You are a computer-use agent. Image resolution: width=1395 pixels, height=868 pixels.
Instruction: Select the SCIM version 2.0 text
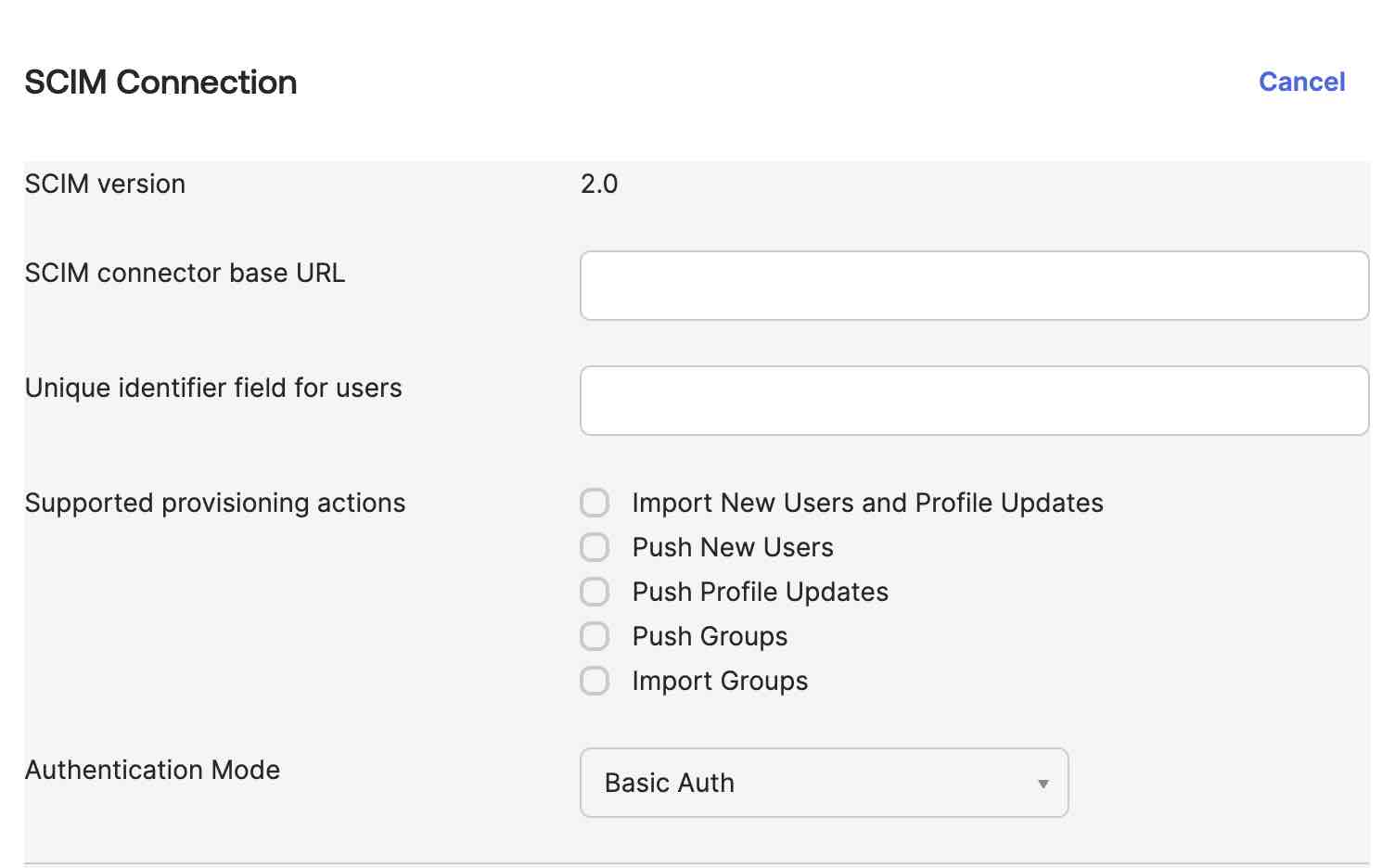[x=599, y=184]
